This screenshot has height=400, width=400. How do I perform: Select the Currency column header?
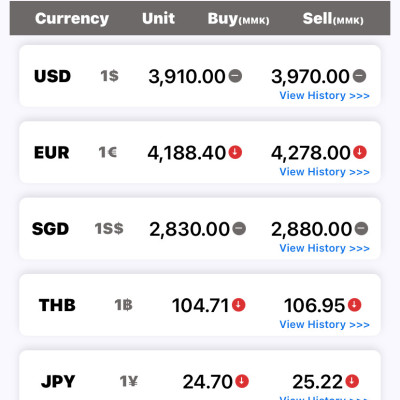72,19
